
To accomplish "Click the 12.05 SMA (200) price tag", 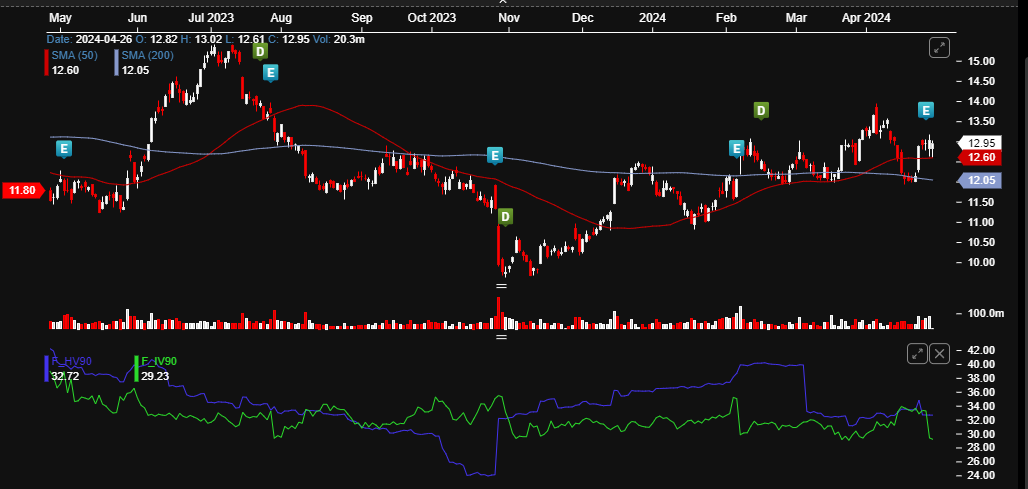I will (980, 181).
